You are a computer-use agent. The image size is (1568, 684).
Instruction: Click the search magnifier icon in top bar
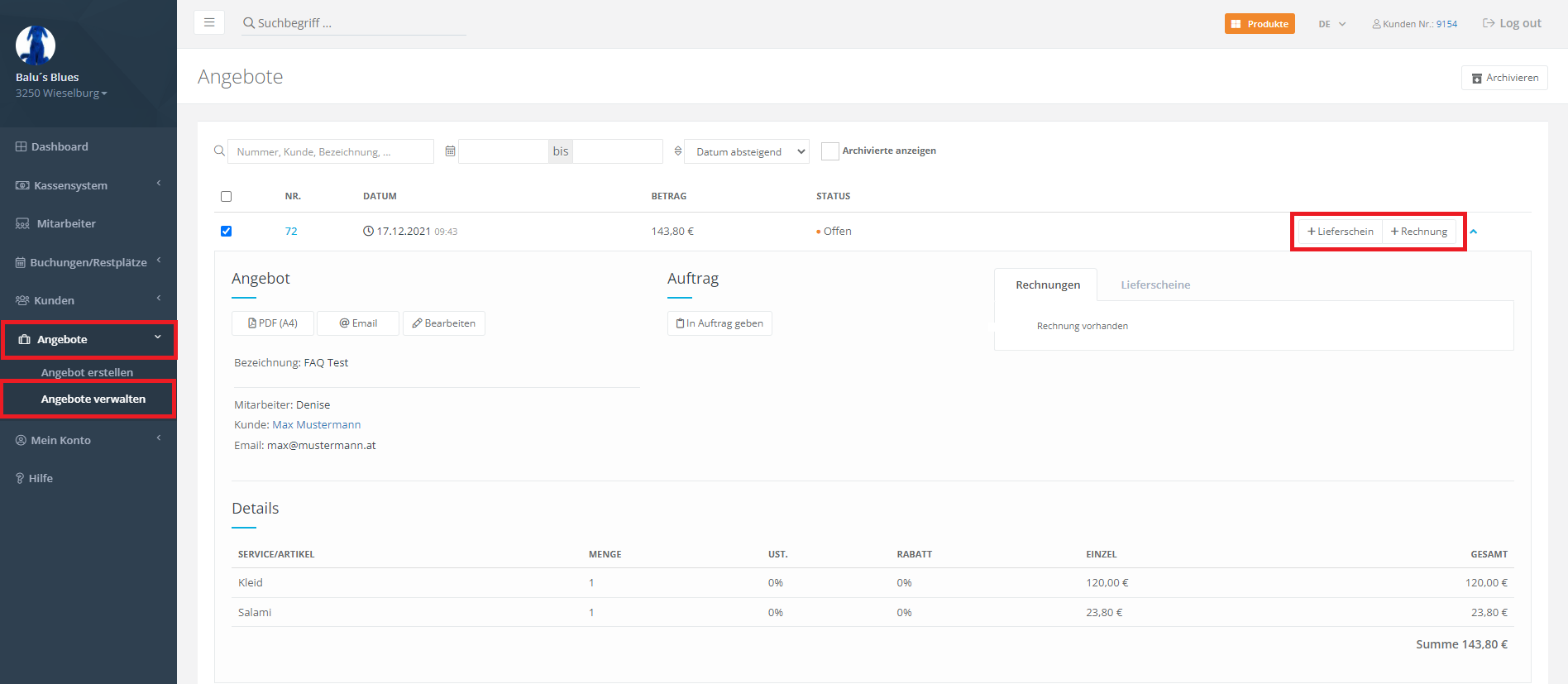tap(248, 23)
